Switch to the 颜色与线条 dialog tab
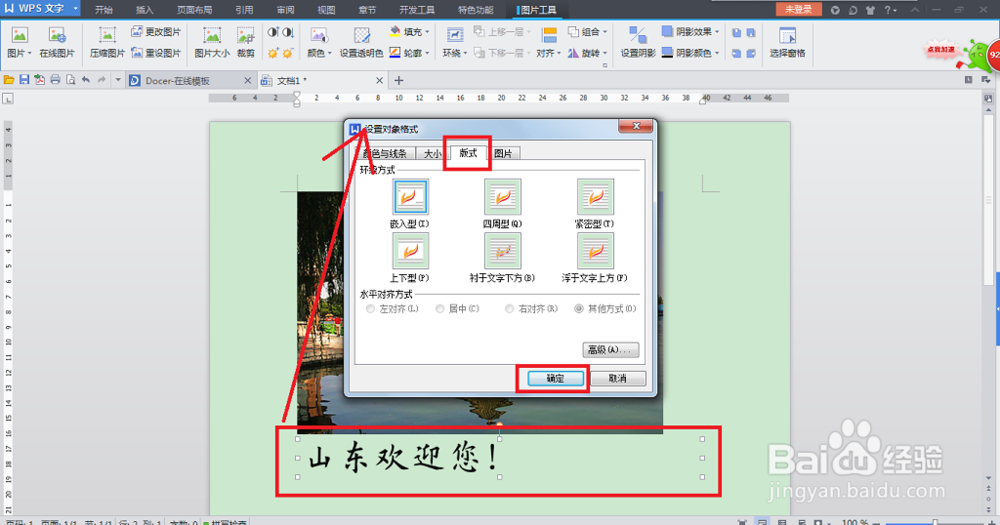 385,154
